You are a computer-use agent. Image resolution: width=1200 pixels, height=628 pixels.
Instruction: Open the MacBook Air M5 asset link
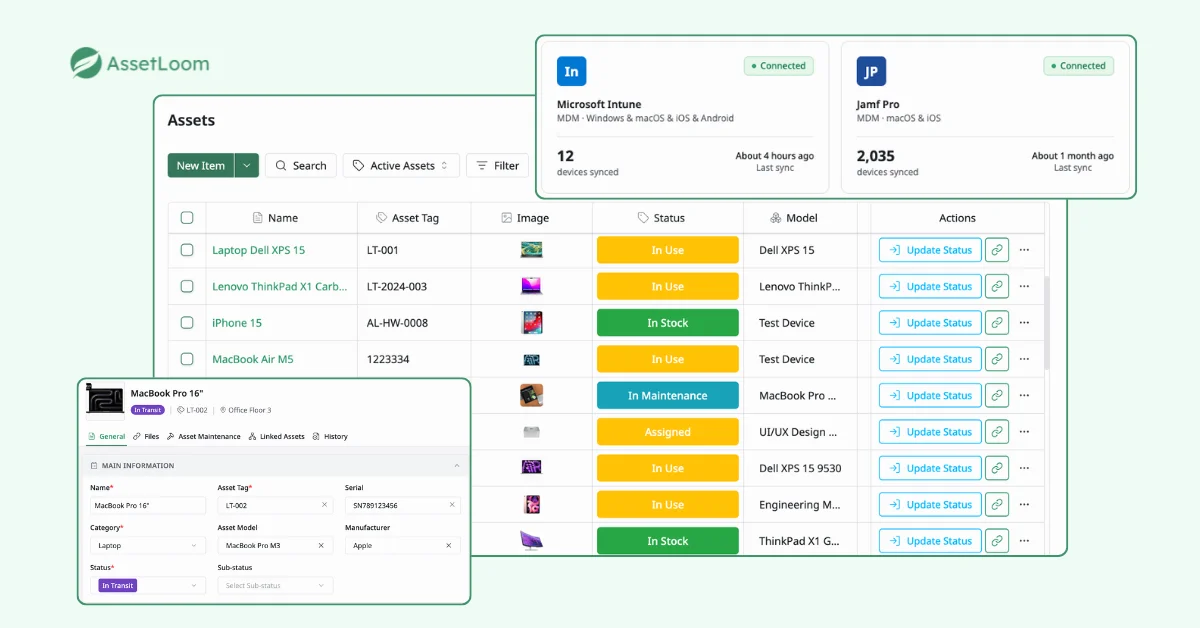(253, 359)
